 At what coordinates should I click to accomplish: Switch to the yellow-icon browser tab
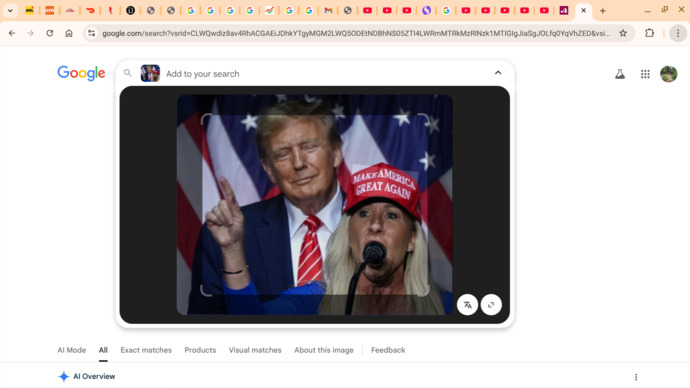click(x=29, y=11)
